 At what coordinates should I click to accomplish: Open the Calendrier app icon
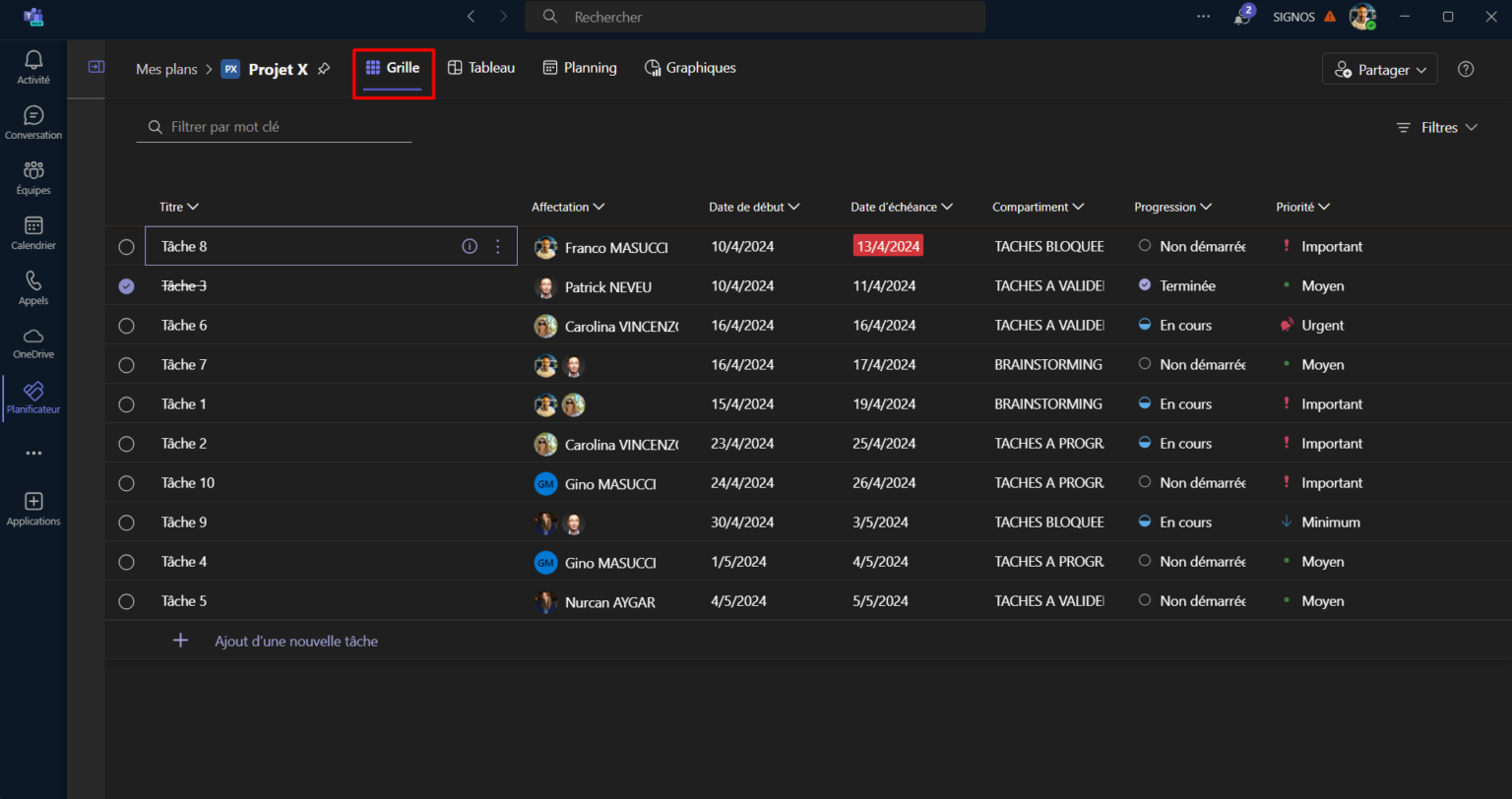pyautogui.click(x=33, y=232)
